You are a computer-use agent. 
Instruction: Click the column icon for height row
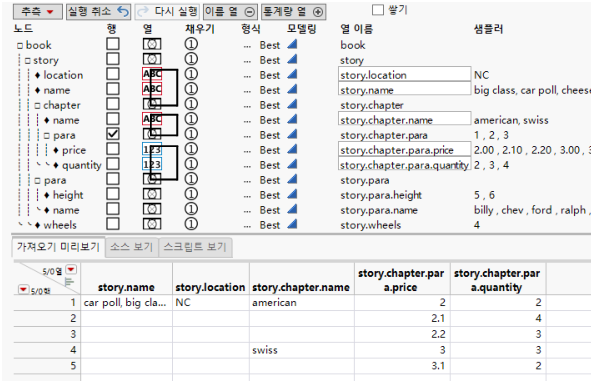point(152,194)
